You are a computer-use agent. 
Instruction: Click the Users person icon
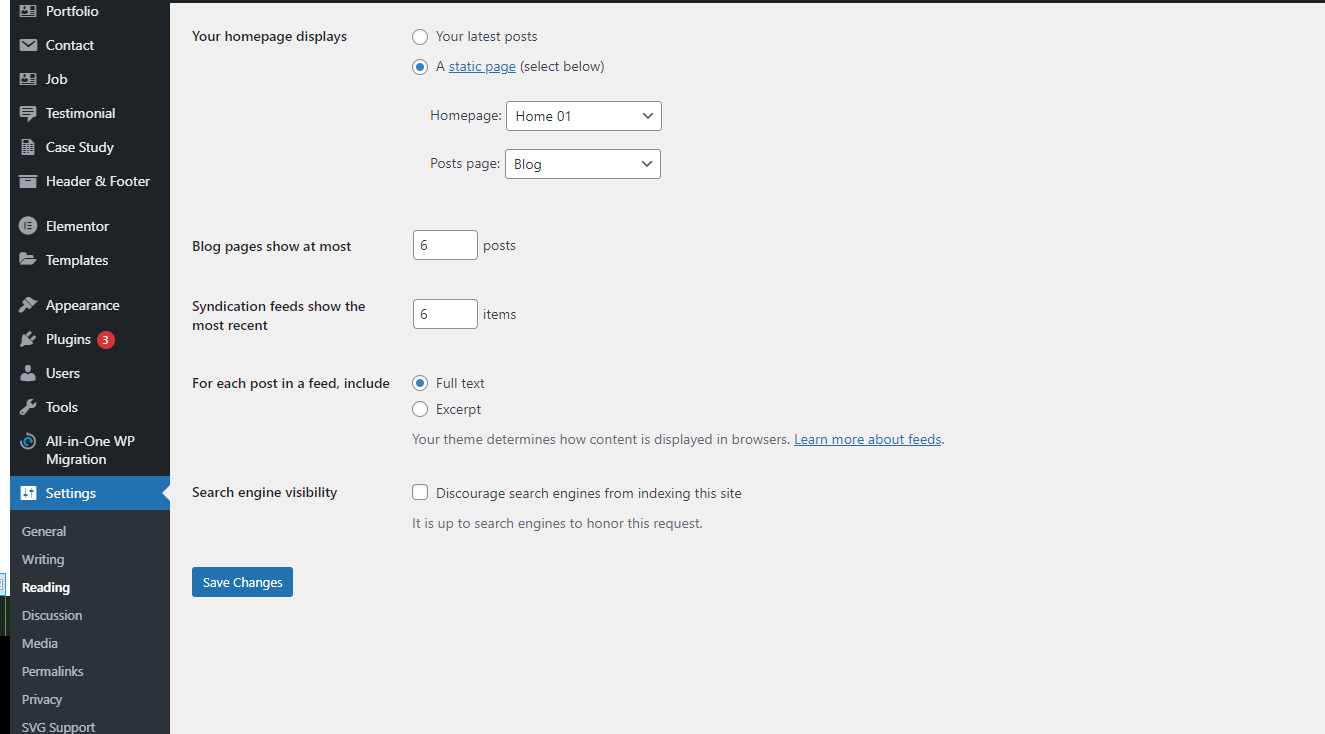[28, 373]
